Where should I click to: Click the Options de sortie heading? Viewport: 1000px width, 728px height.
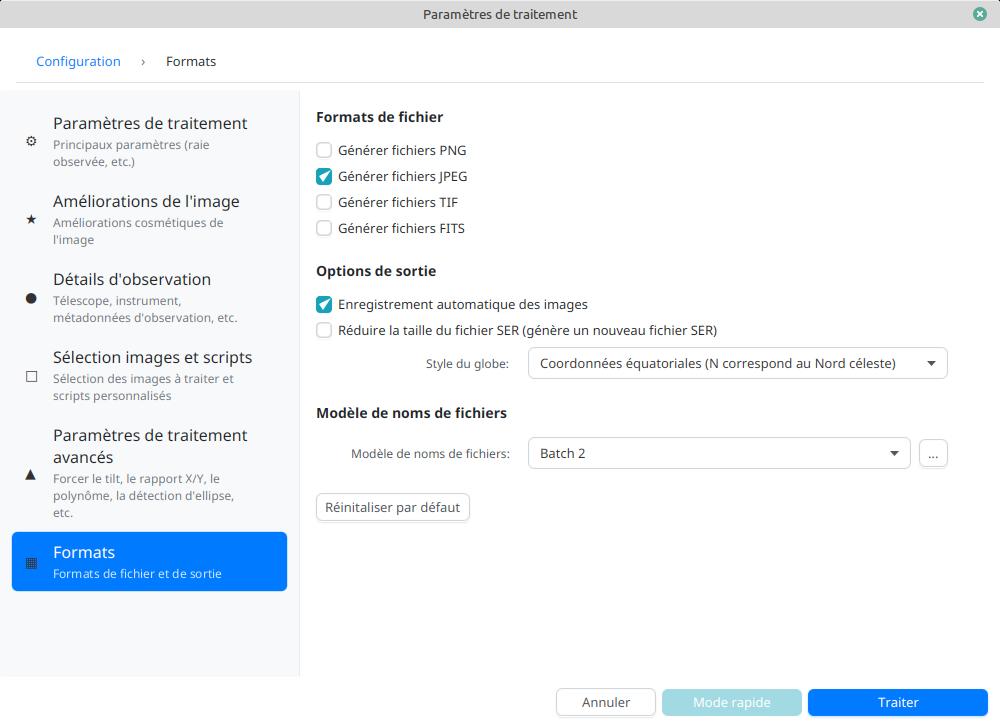(376, 271)
